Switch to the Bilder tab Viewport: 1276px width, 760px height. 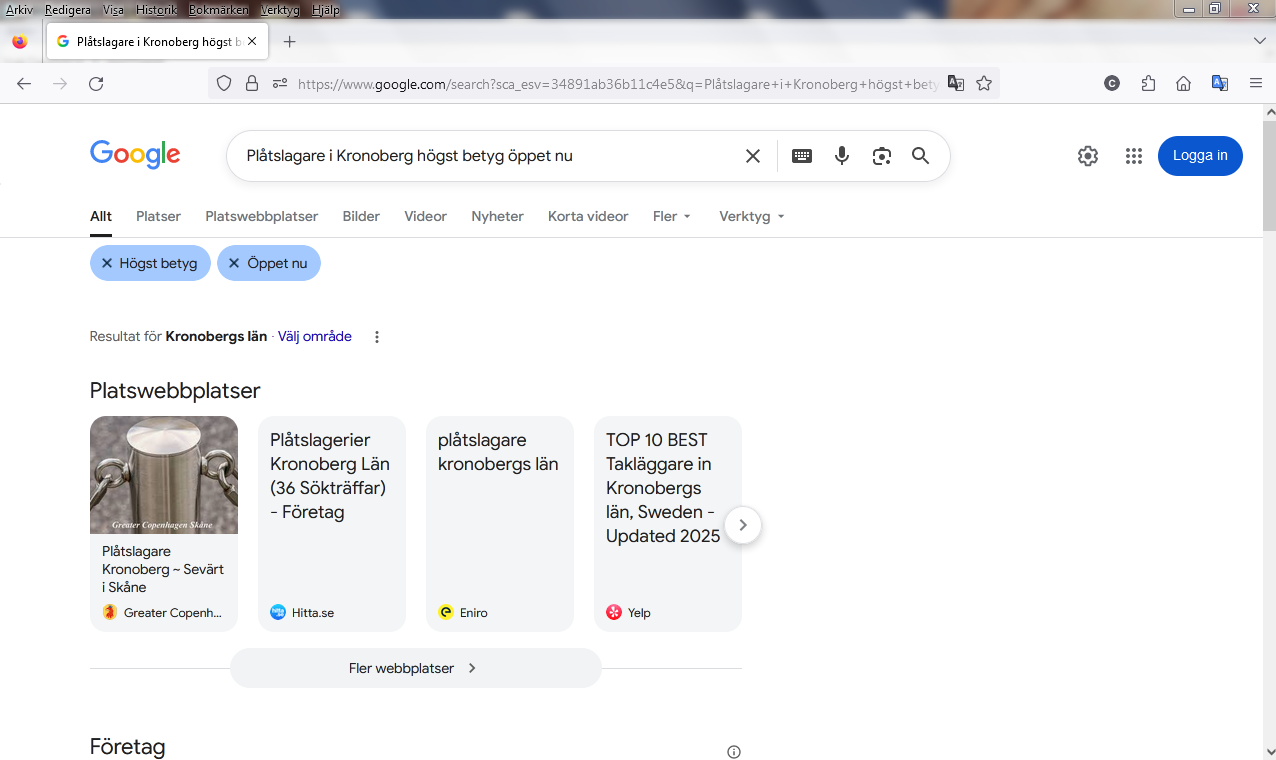pyautogui.click(x=361, y=216)
